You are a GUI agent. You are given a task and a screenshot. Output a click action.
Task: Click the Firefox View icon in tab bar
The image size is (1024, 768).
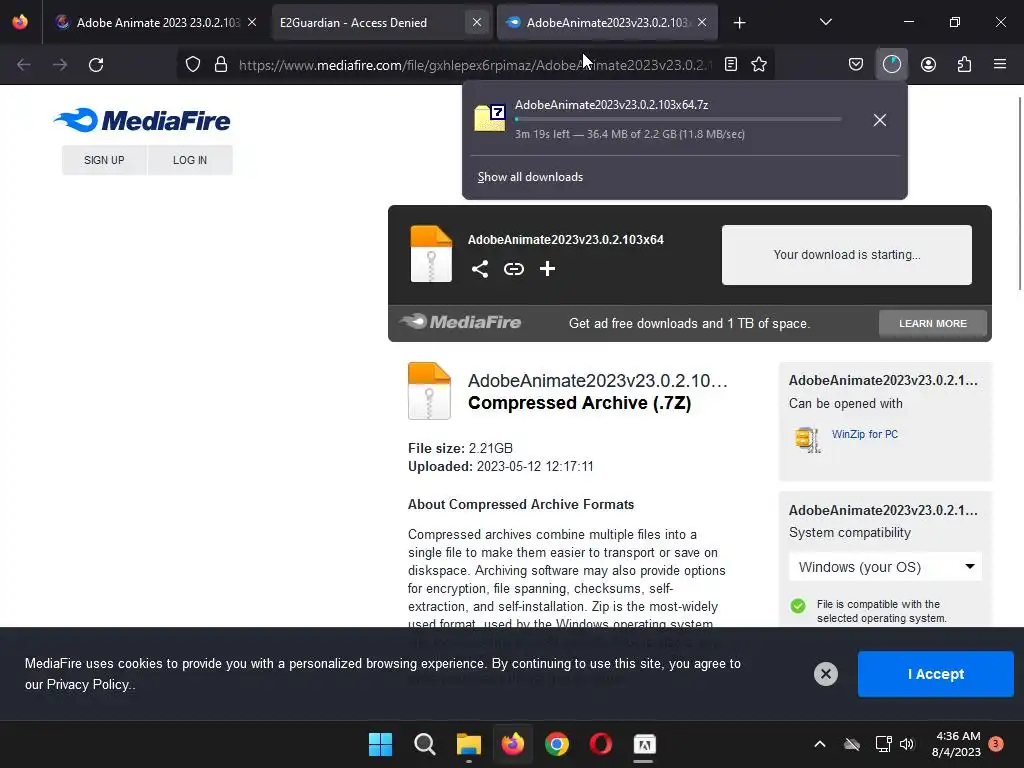(20, 22)
